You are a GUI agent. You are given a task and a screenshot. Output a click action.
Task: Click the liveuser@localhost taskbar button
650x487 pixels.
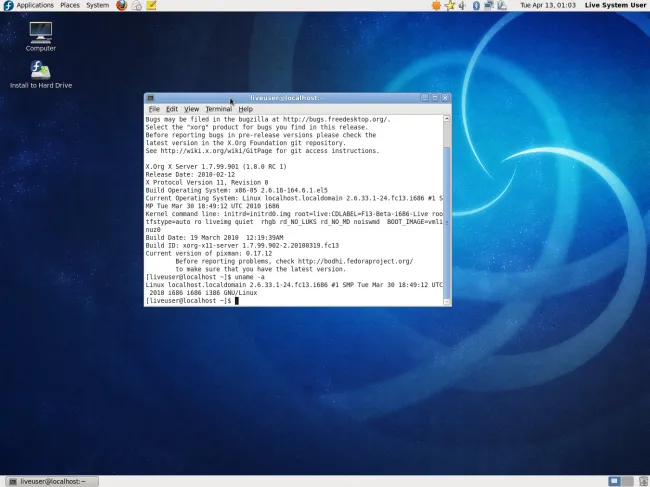[x=53, y=481]
